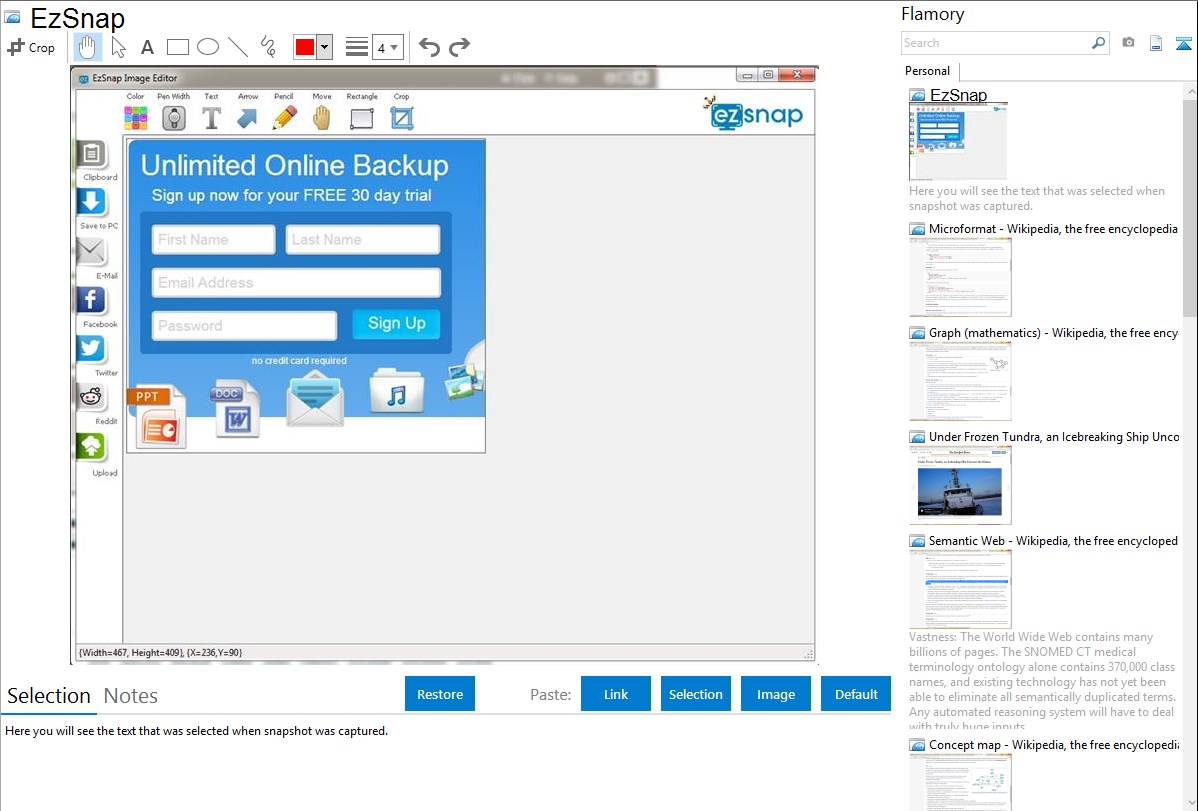The width and height of the screenshot is (1198, 811).
Task: Click the camera capture icon
Action: tap(1128, 43)
